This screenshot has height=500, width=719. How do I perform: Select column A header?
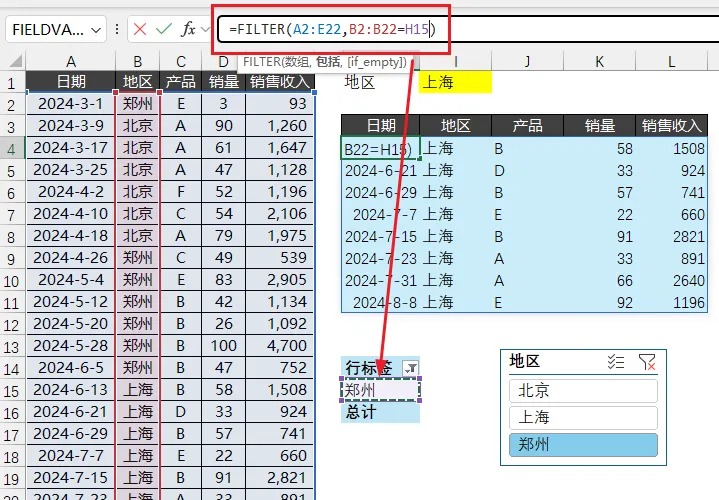pos(71,61)
